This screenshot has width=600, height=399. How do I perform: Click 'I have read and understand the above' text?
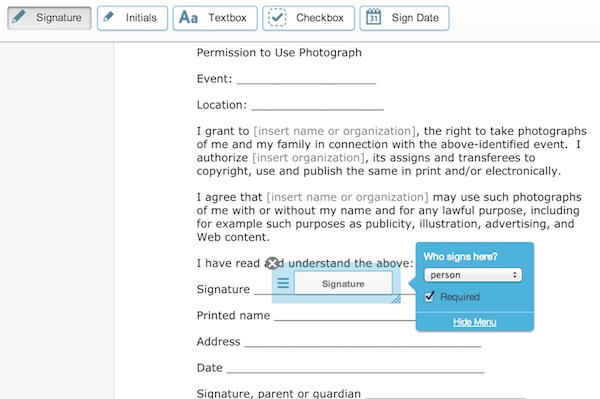click(x=305, y=264)
